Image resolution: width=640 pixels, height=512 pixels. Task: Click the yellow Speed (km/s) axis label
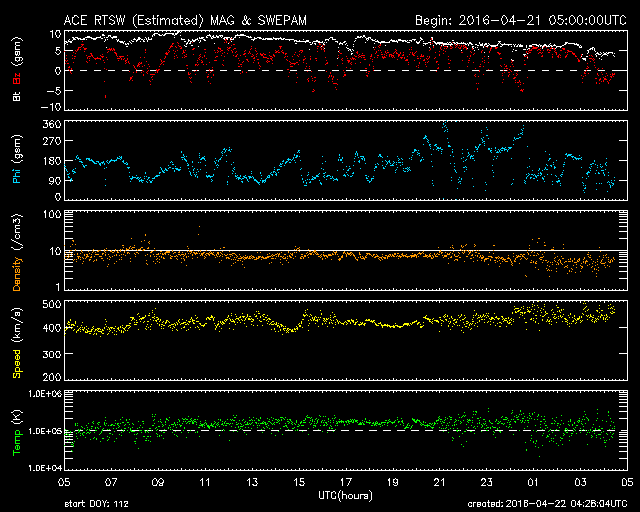[17, 342]
